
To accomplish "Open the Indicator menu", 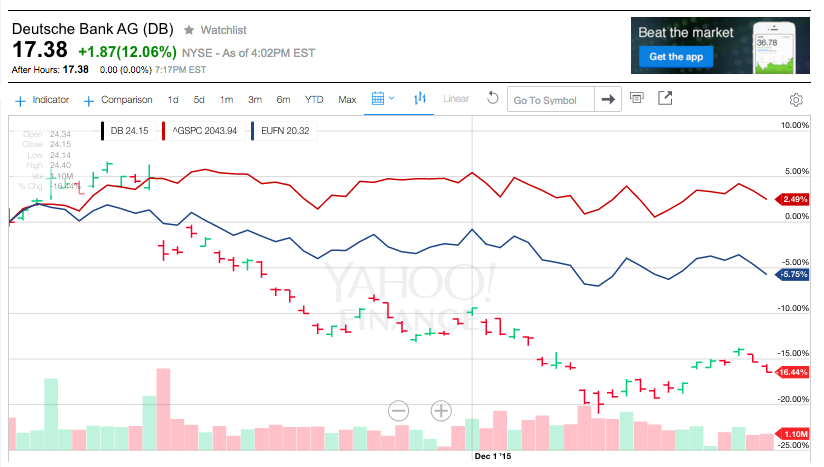I will (x=50, y=100).
